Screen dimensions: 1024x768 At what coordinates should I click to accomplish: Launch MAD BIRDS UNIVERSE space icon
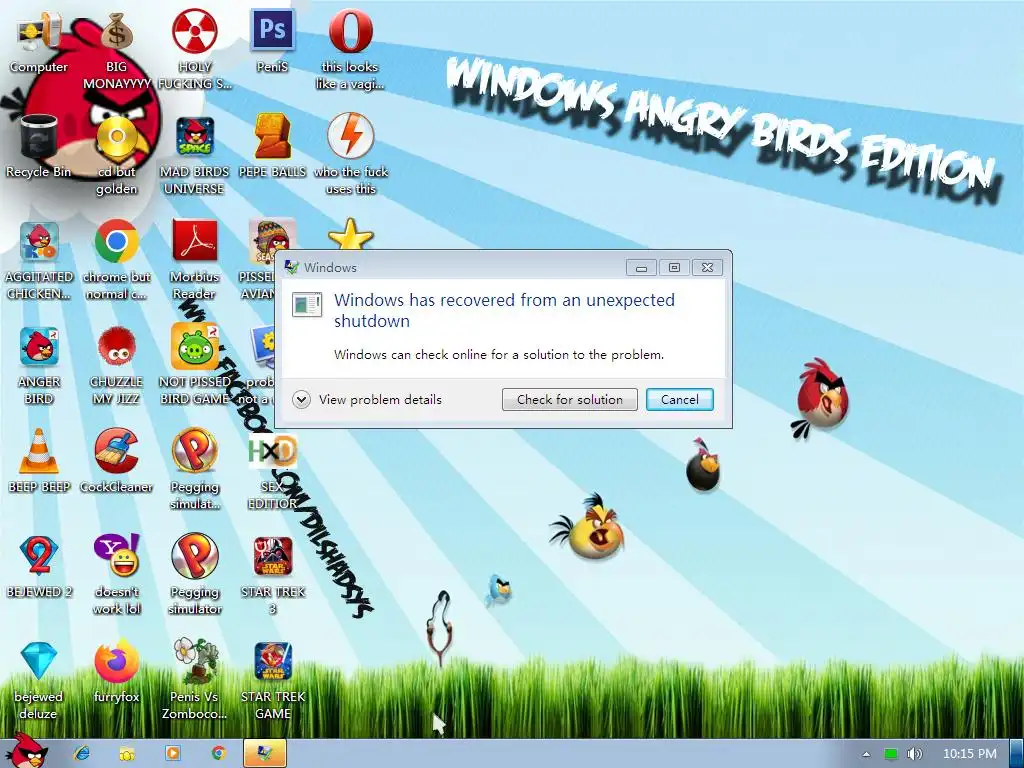point(195,153)
